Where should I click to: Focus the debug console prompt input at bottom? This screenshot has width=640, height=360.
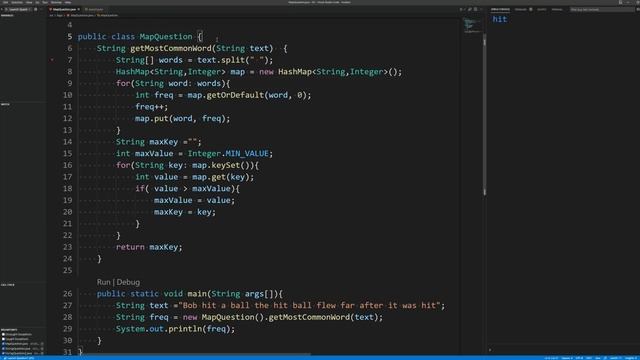(563, 350)
